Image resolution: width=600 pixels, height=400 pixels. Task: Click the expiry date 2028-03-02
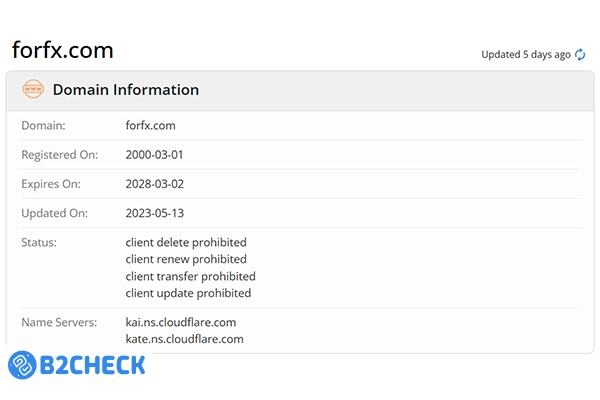coord(155,184)
